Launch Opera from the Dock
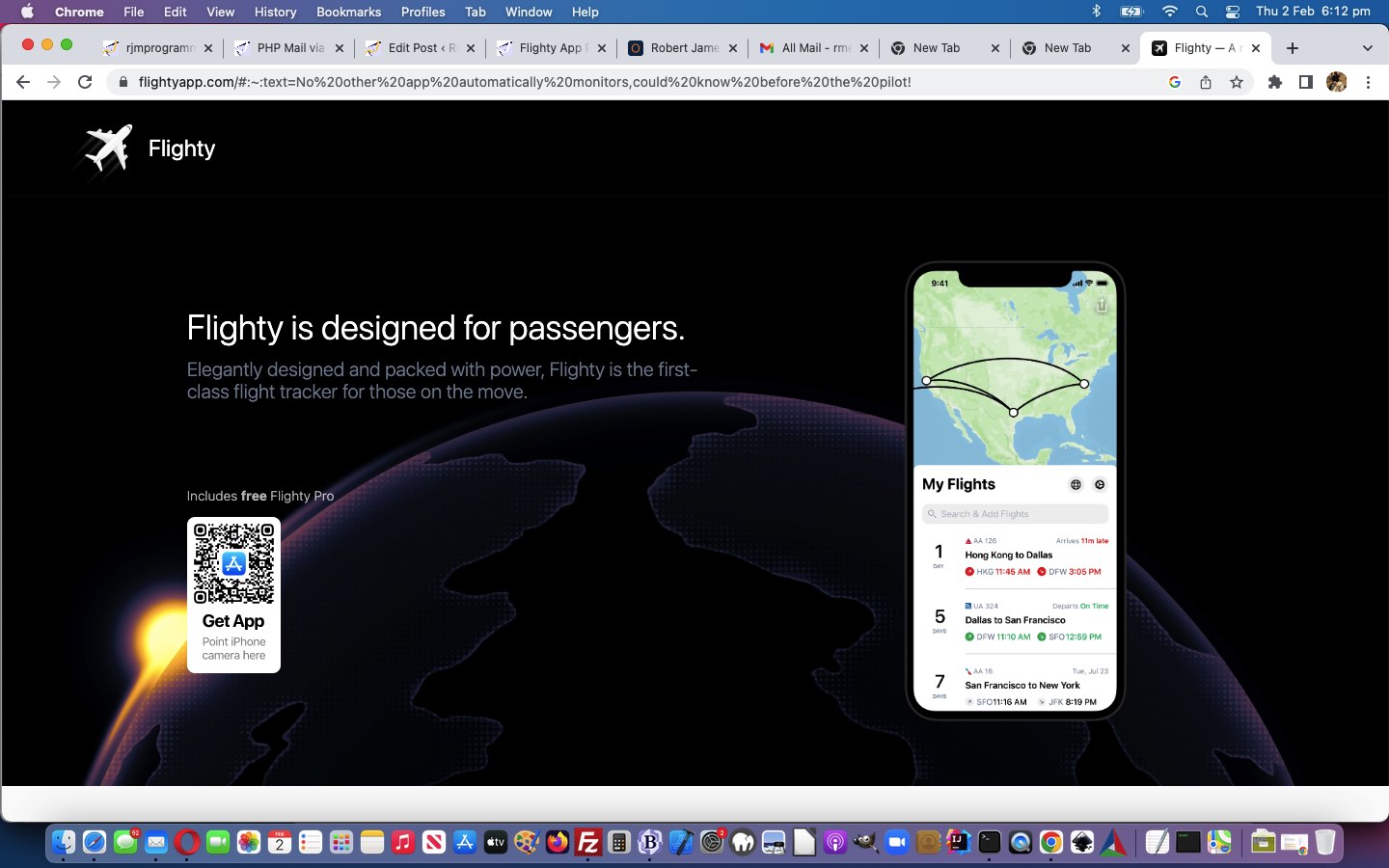 pos(187,842)
